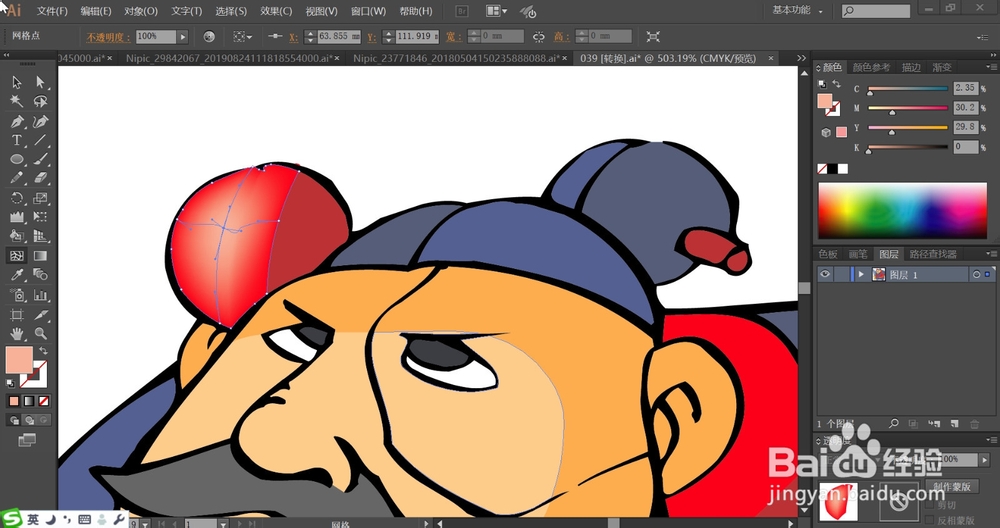Select the Line Segment tool
1000x528 pixels.
[40, 140]
